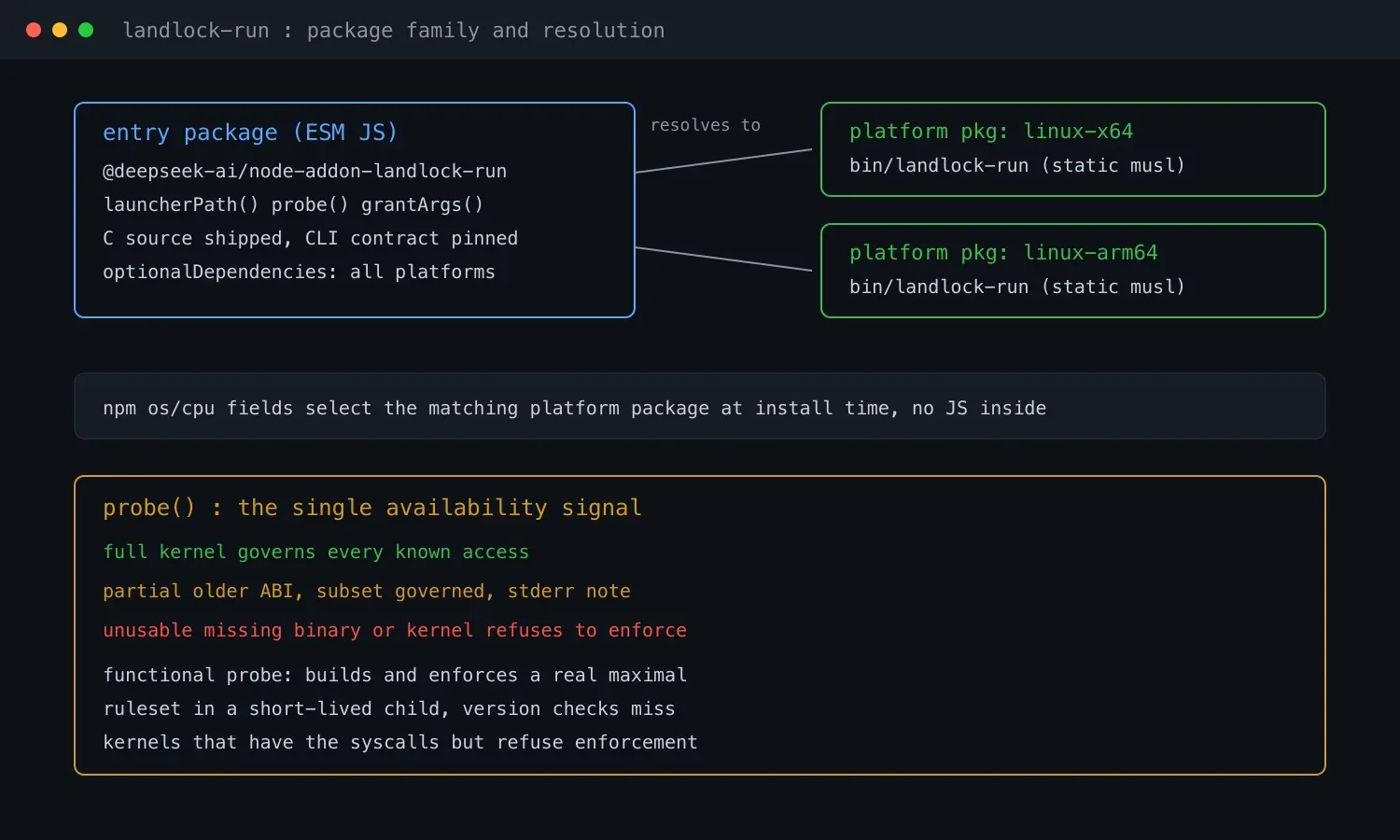Viewport: 1400px width, 840px height.
Task: Click 'kernels that have the syscalls' line
Action: (x=400, y=743)
